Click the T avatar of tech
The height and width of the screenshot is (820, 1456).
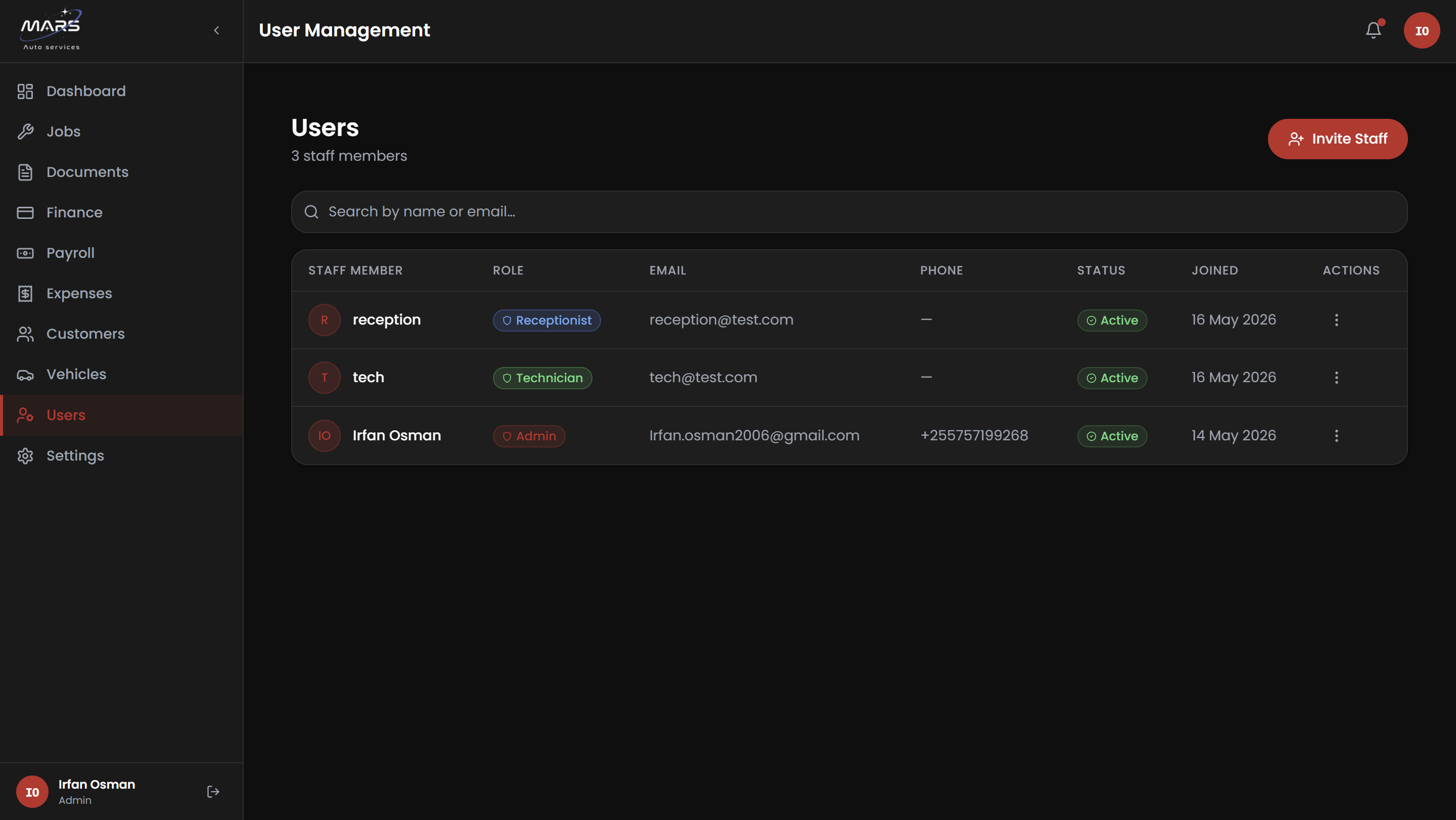(325, 378)
